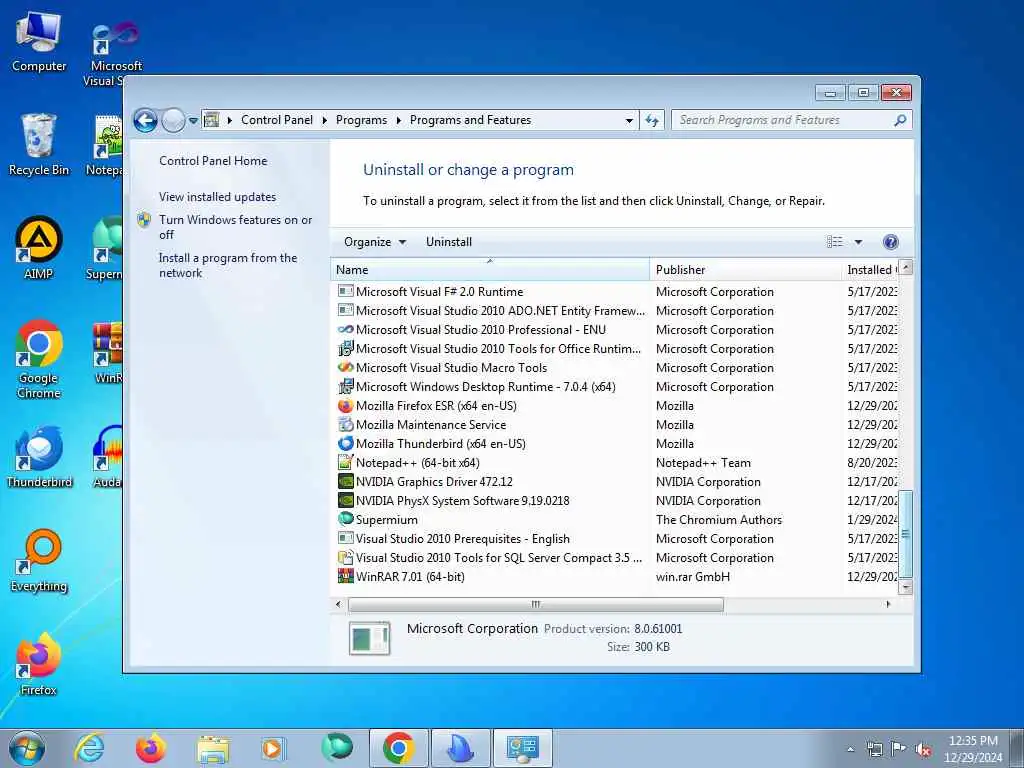The width and height of the screenshot is (1024, 768).
Task: Click Notepad++ Team publisher cell
Action: [x=703, y=463]
